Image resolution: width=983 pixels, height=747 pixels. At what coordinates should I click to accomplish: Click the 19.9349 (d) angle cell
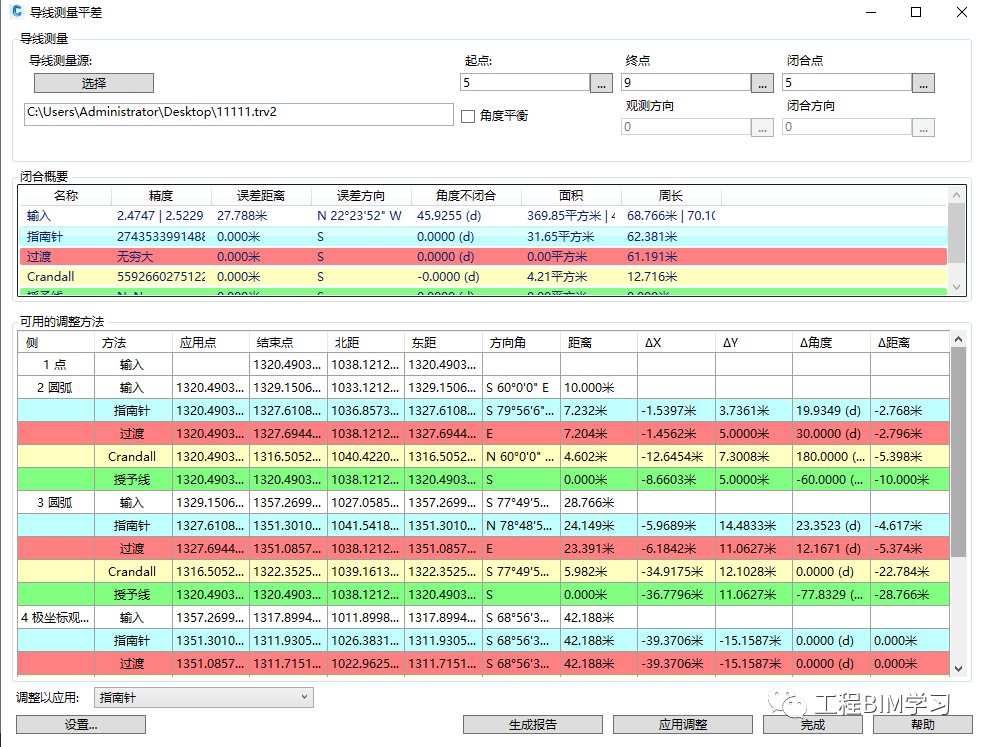[x=831, y=410]
